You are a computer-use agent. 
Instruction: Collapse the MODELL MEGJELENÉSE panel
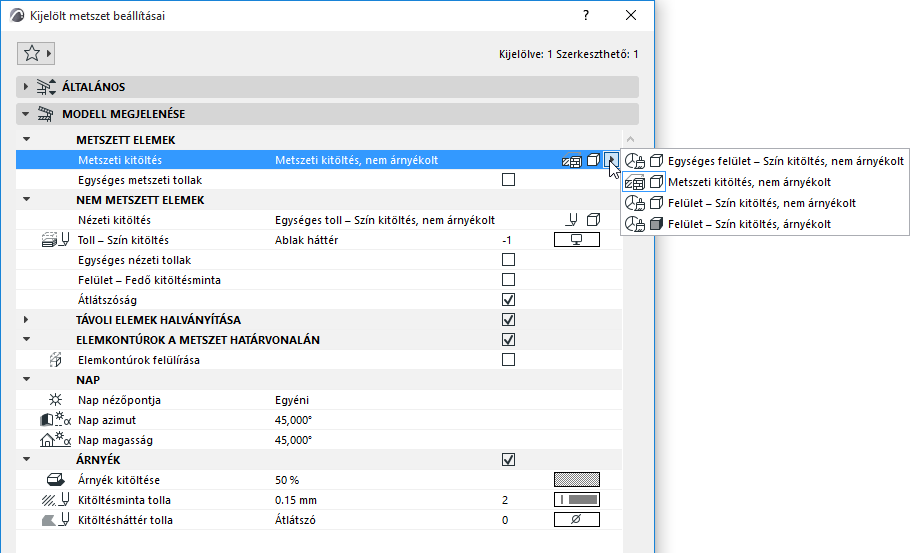click(x=26, y=114)
